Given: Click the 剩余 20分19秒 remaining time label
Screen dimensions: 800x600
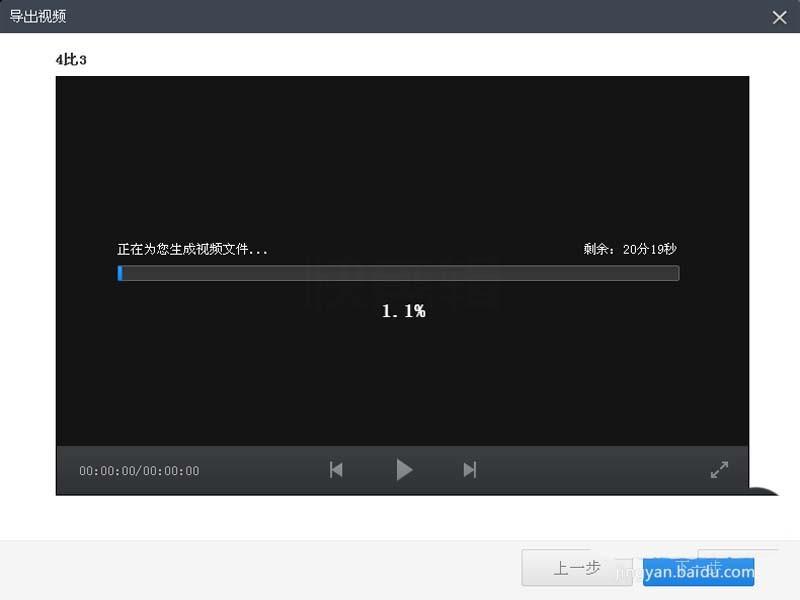Looking at the screenshot, I should pyautogui.click(x=631, y=249).
